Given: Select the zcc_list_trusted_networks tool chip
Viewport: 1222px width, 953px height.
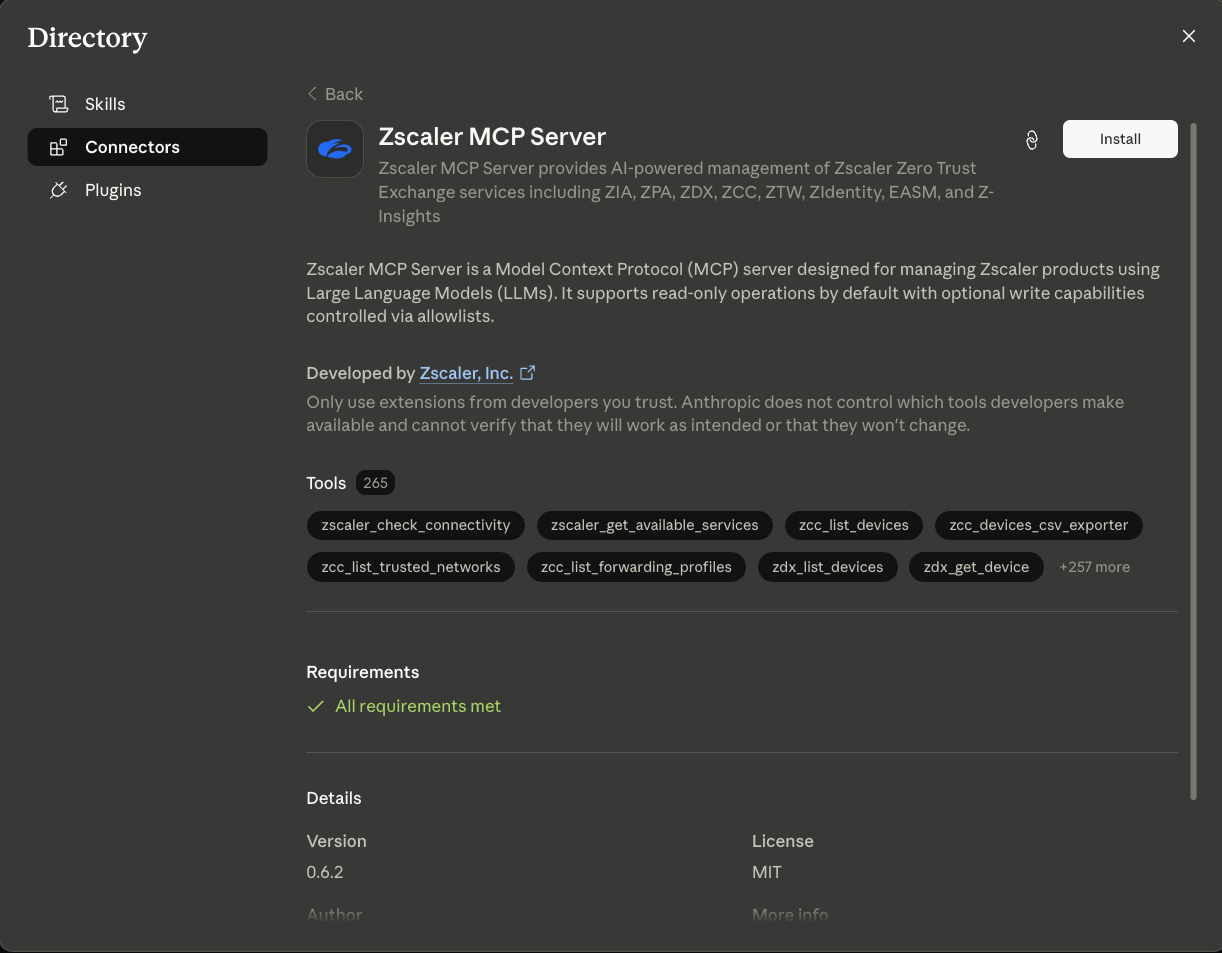Looking at the screenshot, I should point(411,567).
